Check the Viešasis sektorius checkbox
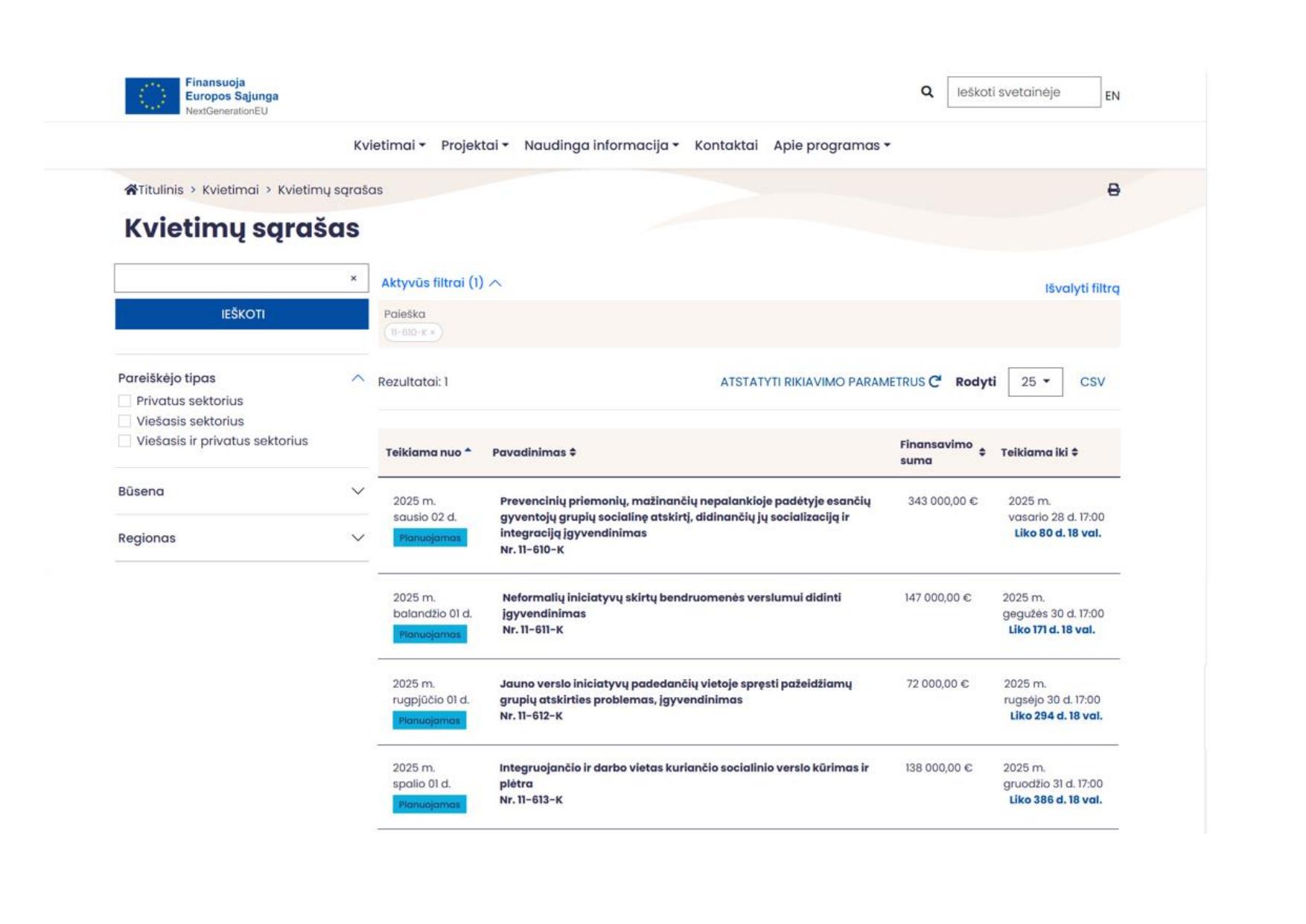The height and width of the screenshot is (924, 1306). click(124, 421)
